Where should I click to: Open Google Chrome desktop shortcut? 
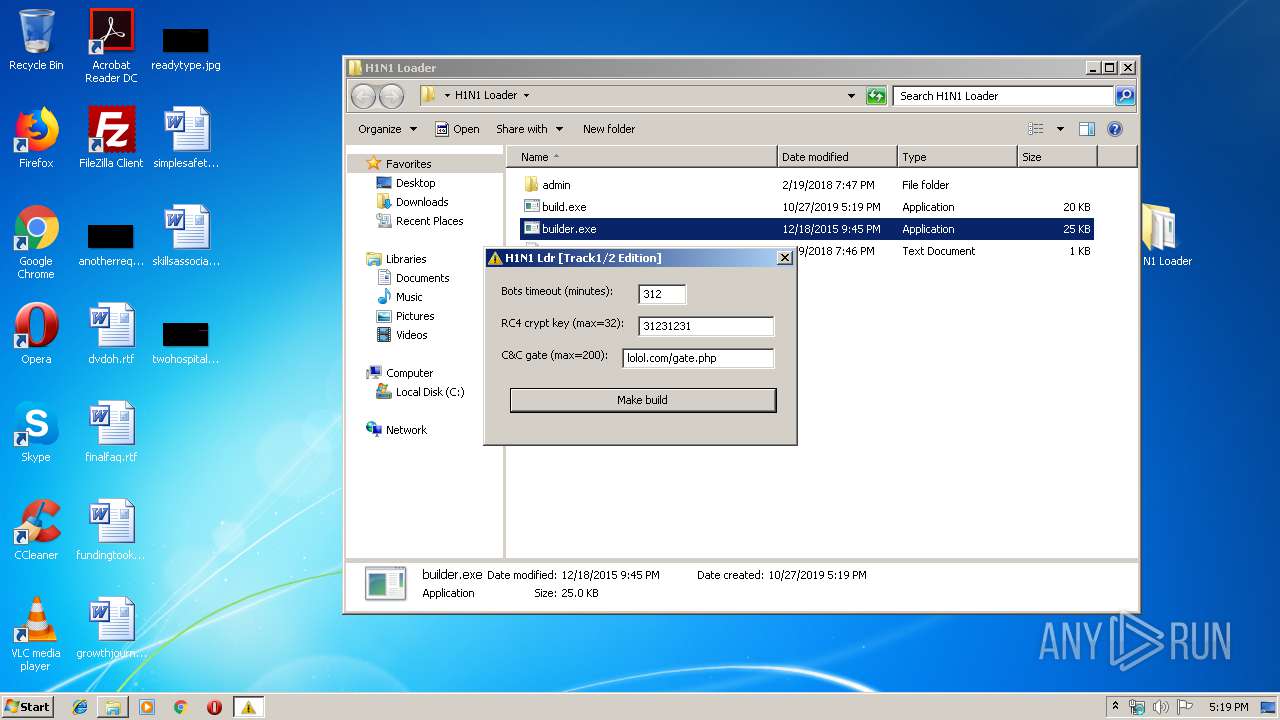36,242
